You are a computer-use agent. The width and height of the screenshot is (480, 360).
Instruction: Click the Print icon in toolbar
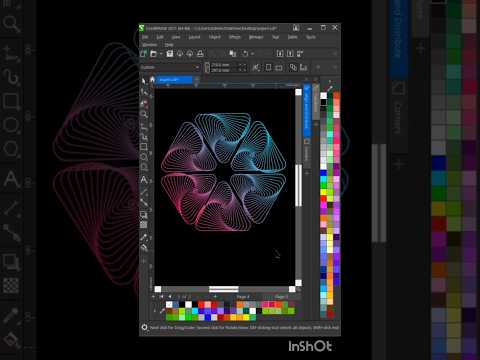[x=200, y=54]
